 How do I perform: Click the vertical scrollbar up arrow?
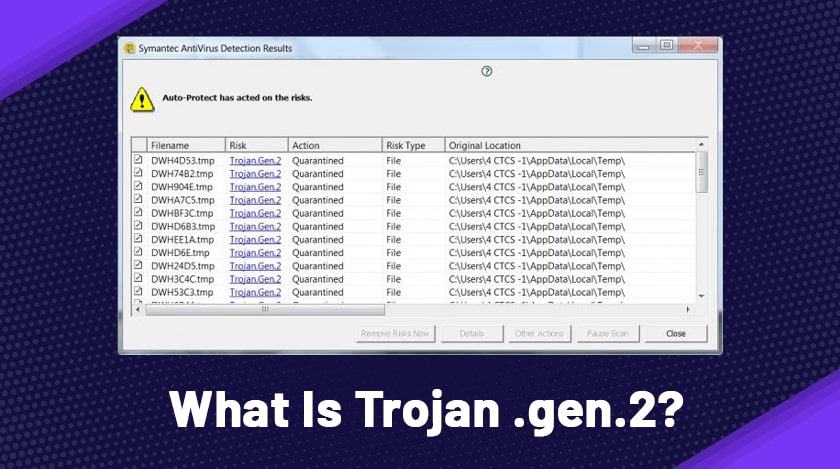tap(701, 145)
